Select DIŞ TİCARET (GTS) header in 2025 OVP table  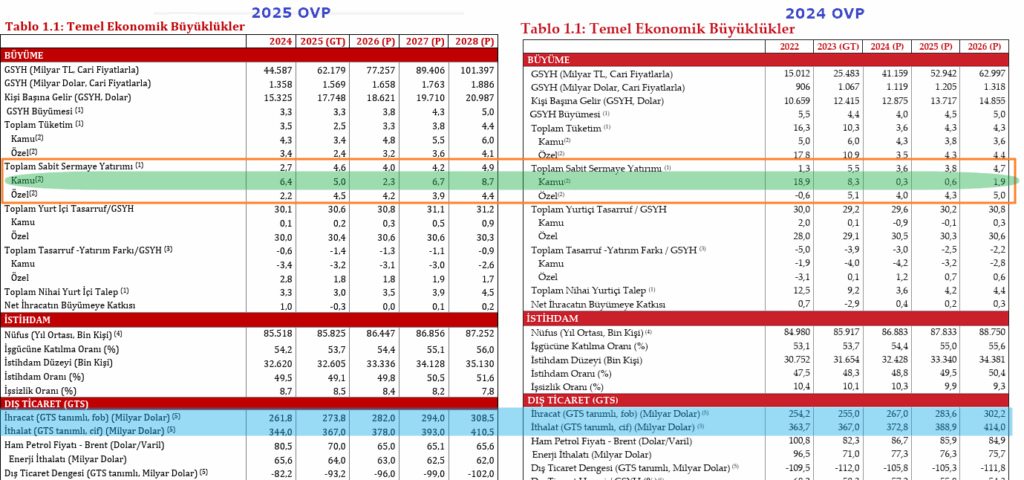pos(249,404)
